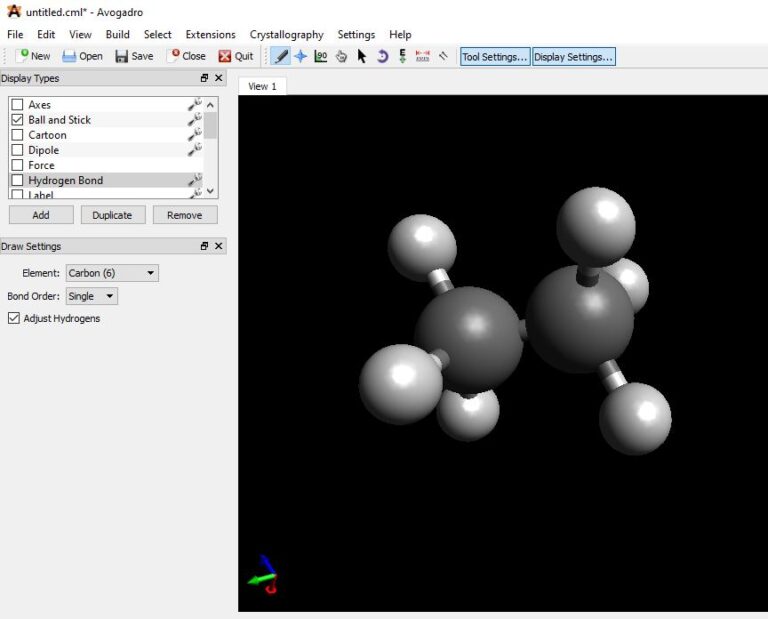The height and width of the screenshot is (619, 768).
Task: Select the Auto Rotate tool
Action: coord(382,57)
